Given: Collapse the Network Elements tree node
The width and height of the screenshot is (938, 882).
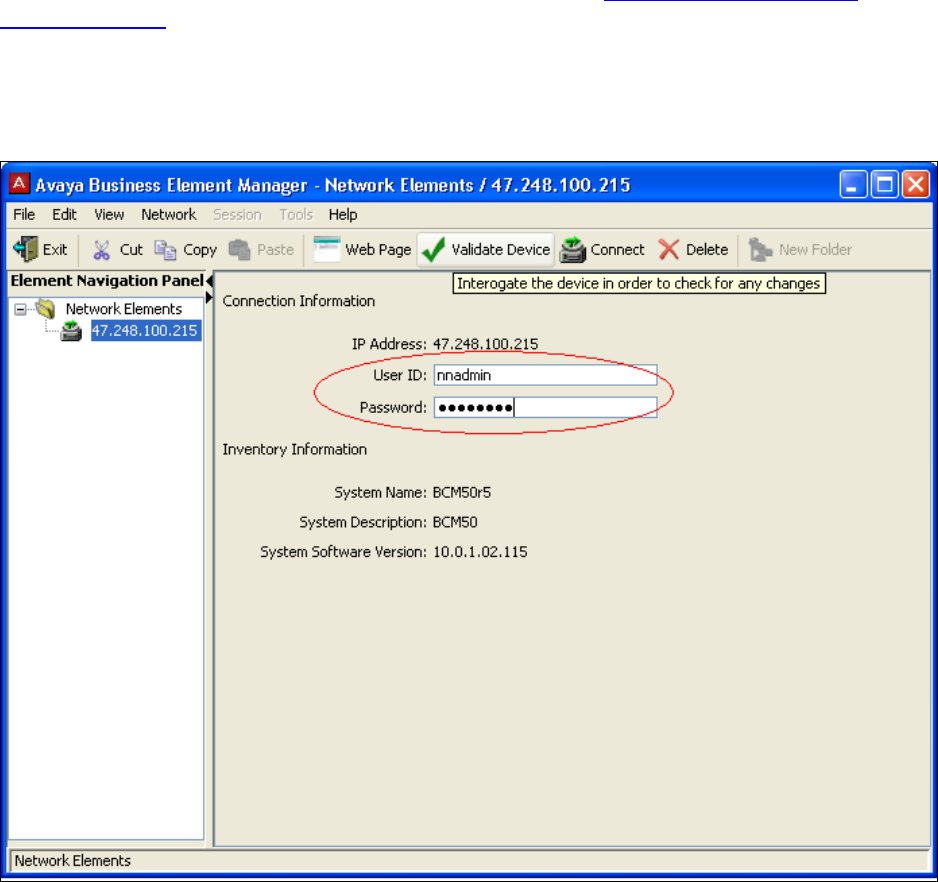Looking at the screenshot, I should [x=20, y=309].
